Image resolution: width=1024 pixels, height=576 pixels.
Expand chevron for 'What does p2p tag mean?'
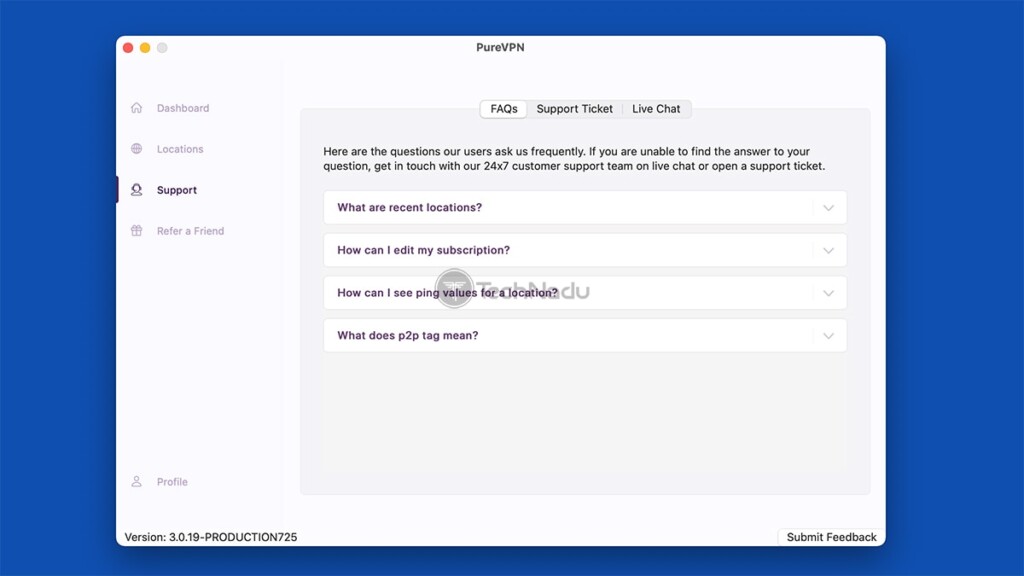828,336
